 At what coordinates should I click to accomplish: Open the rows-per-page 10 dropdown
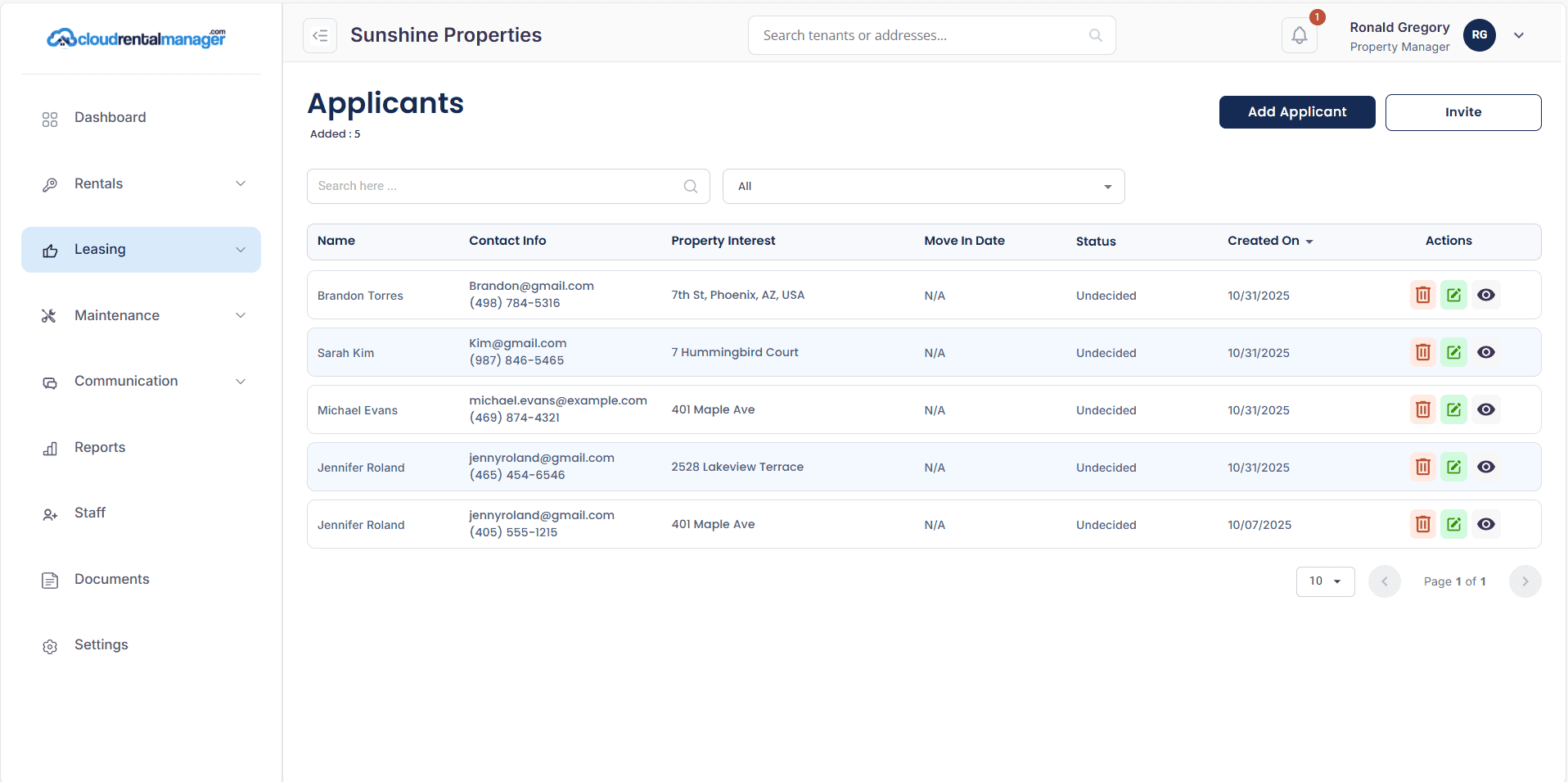pos(1325,581)
